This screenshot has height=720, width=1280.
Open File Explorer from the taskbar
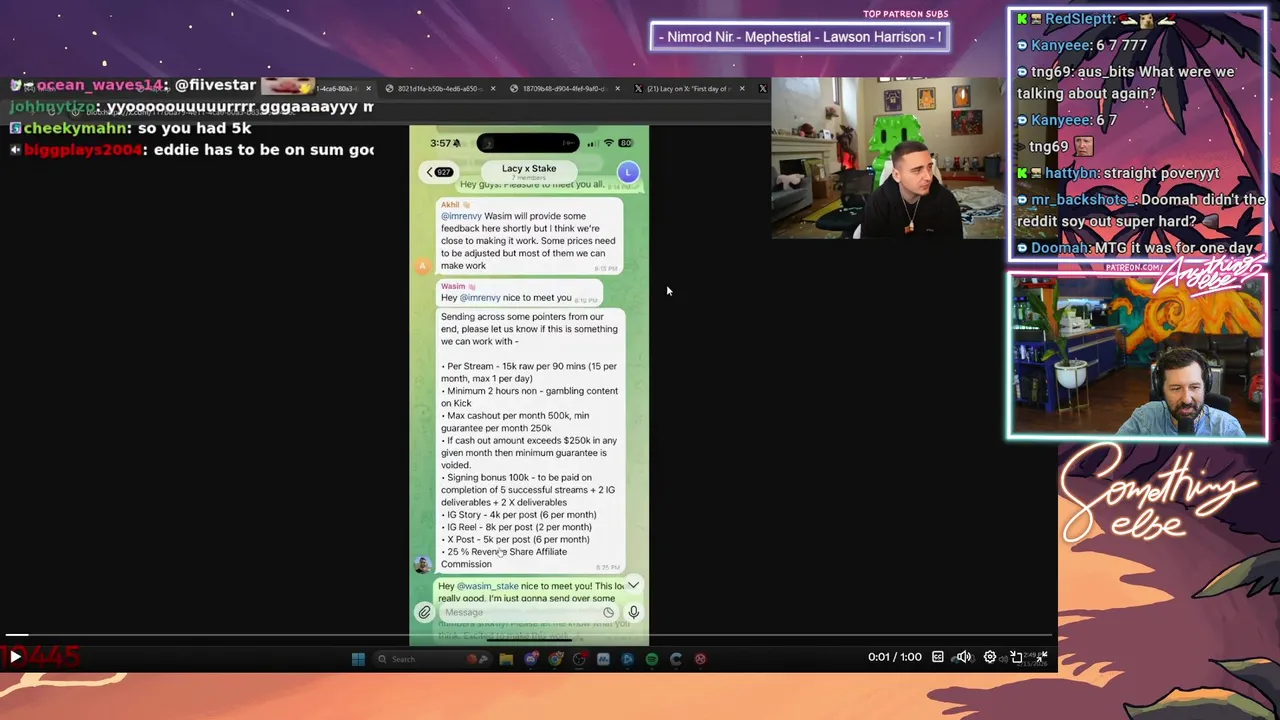[x=506, y=659]
